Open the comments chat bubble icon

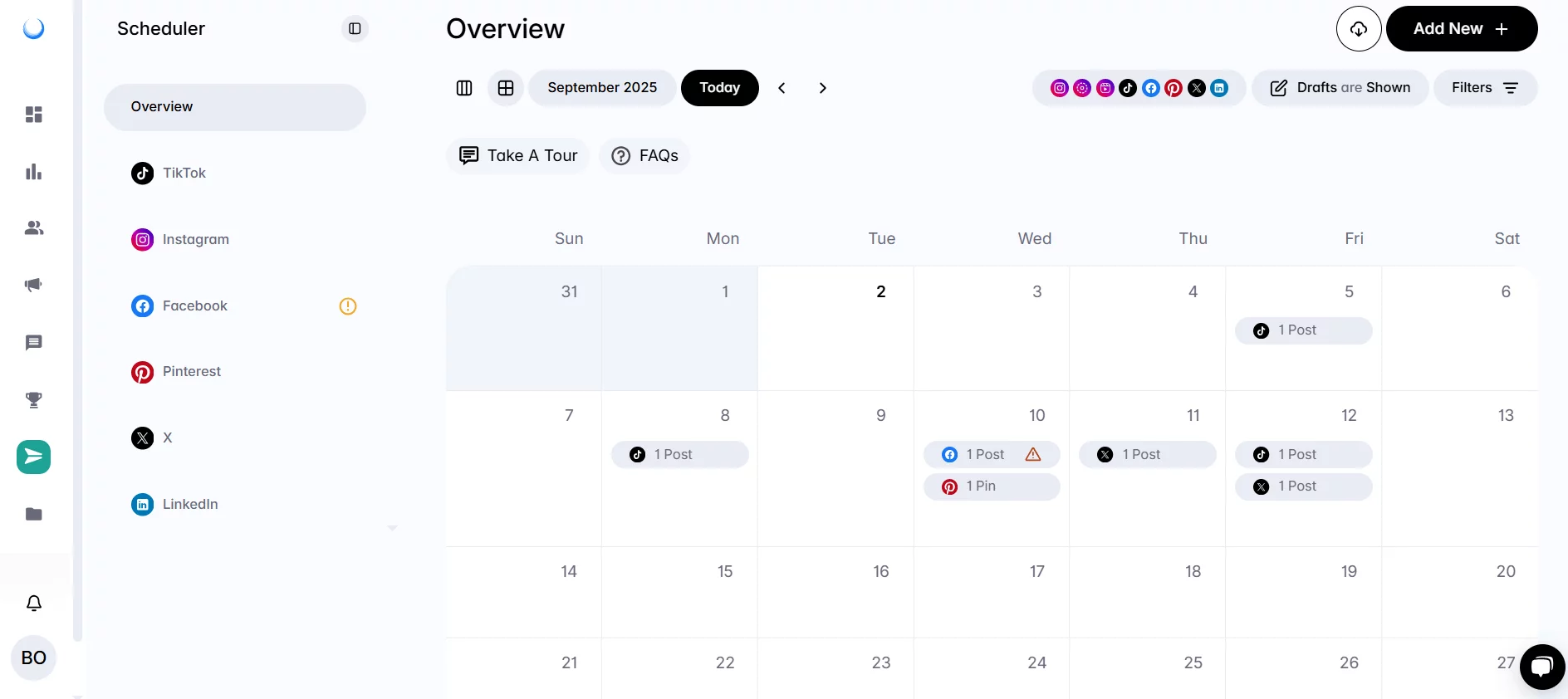[x=33, y=343]
